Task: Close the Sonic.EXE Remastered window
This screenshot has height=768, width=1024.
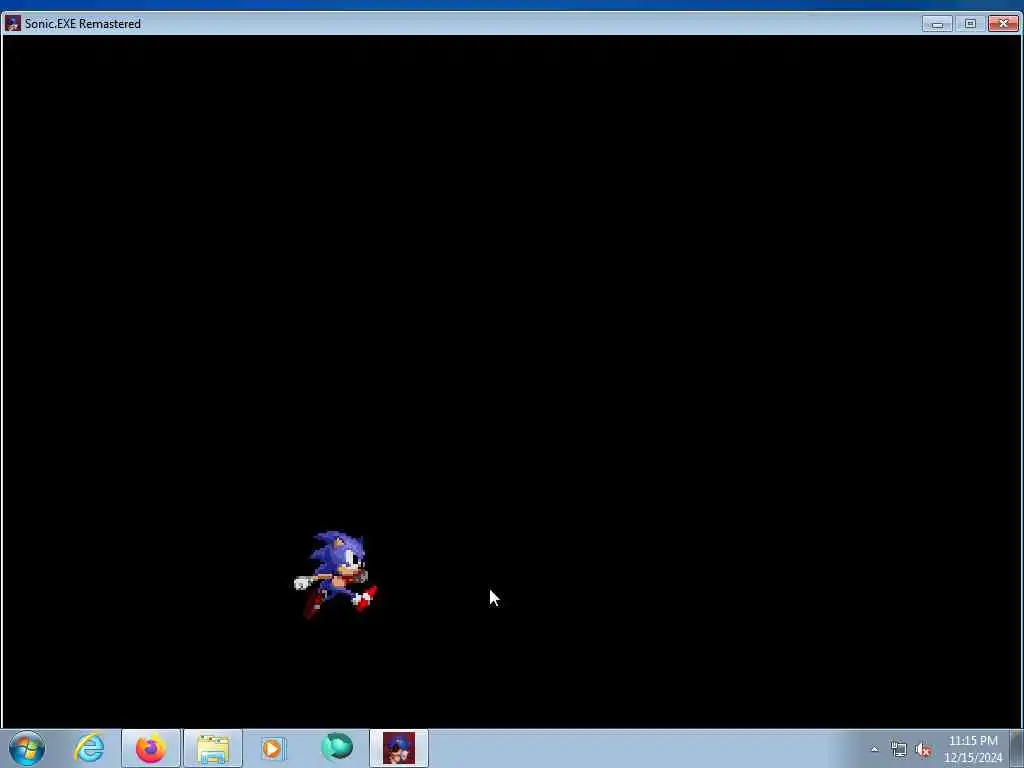Action: point(1003,24)
